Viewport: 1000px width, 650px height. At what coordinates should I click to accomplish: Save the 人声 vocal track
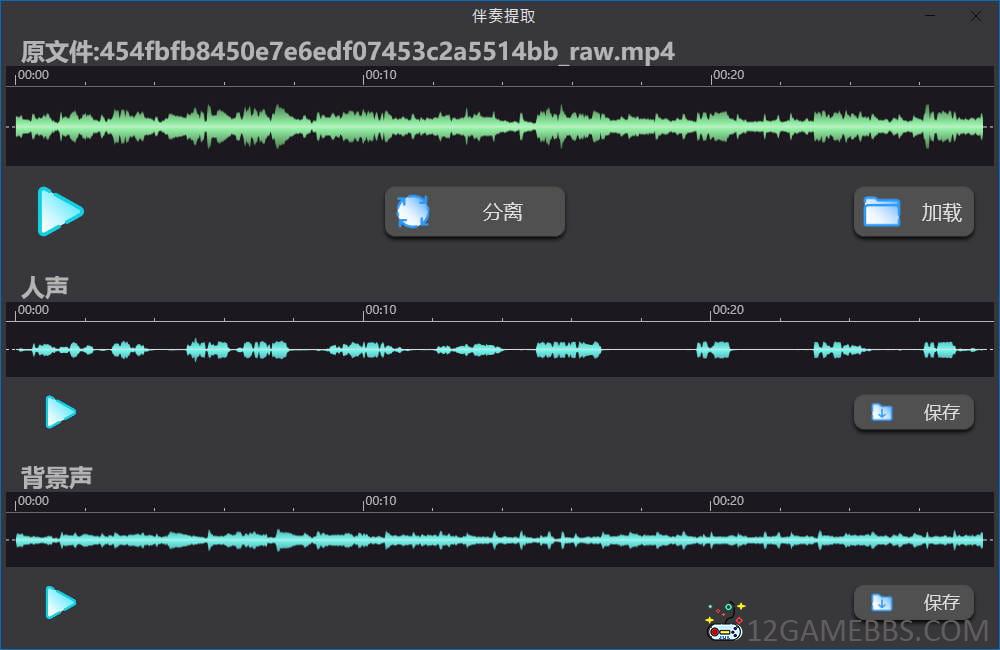tap(913, 412)
